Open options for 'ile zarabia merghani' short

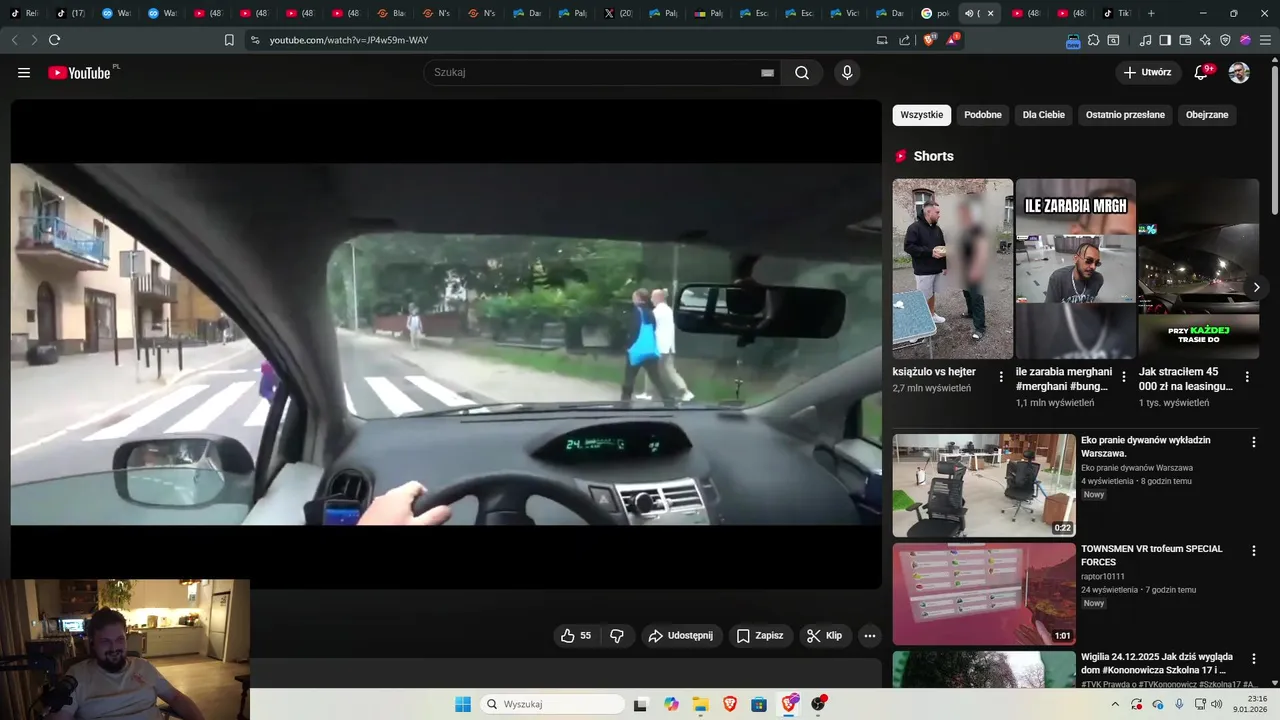pyautogui.click(x=1124, y=377)
